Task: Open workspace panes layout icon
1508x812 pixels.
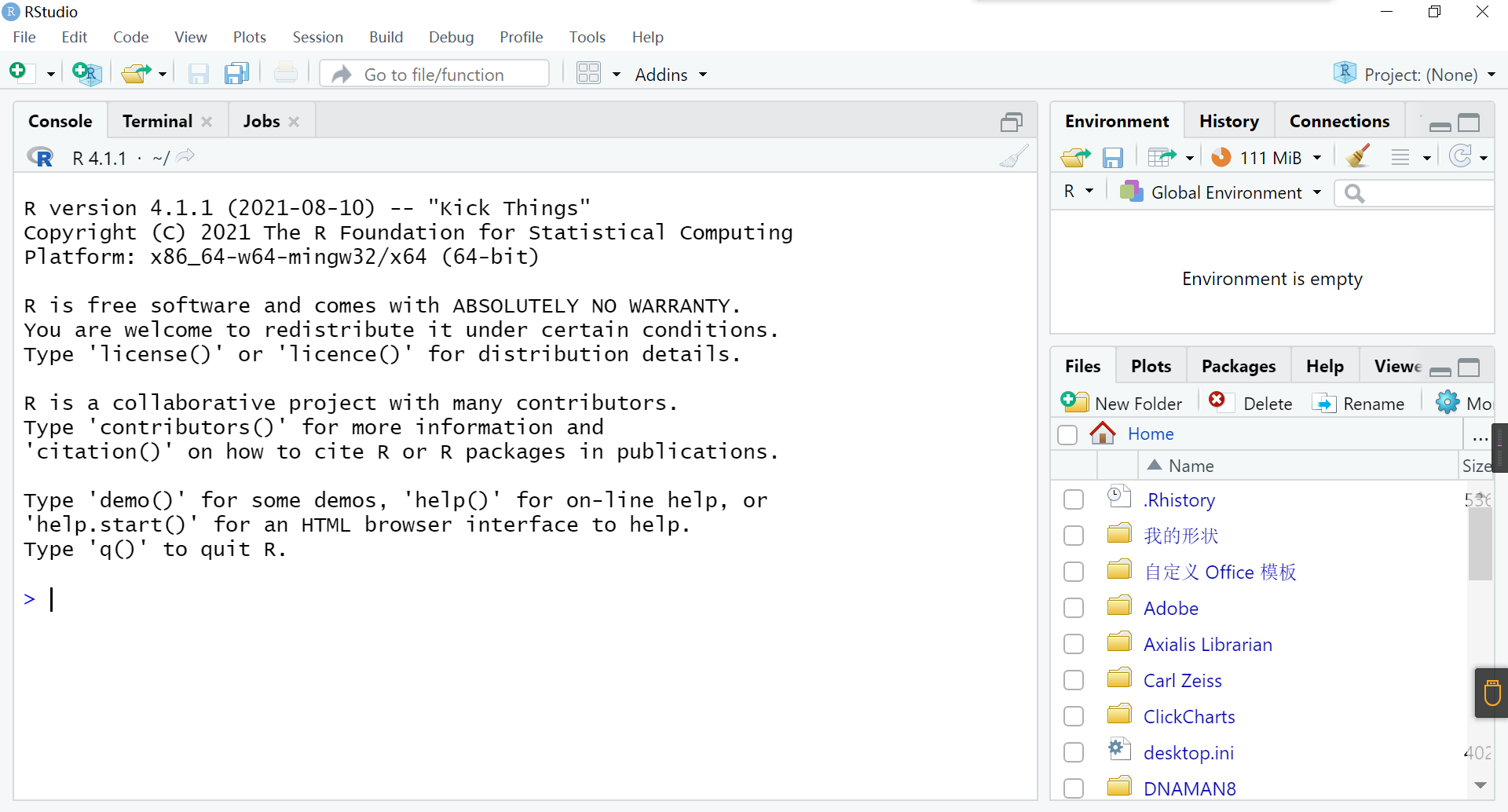Action: pyautogui.click(x=588, y=74)
